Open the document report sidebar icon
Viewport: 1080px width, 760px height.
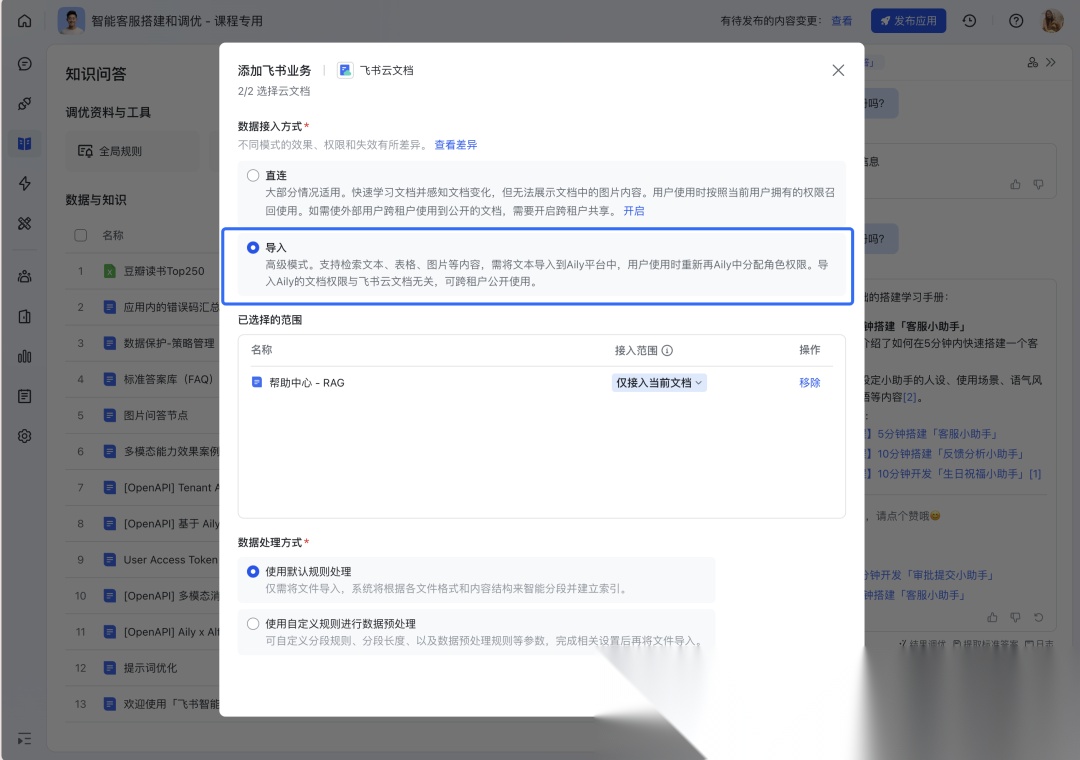click(x=25, y=316)
